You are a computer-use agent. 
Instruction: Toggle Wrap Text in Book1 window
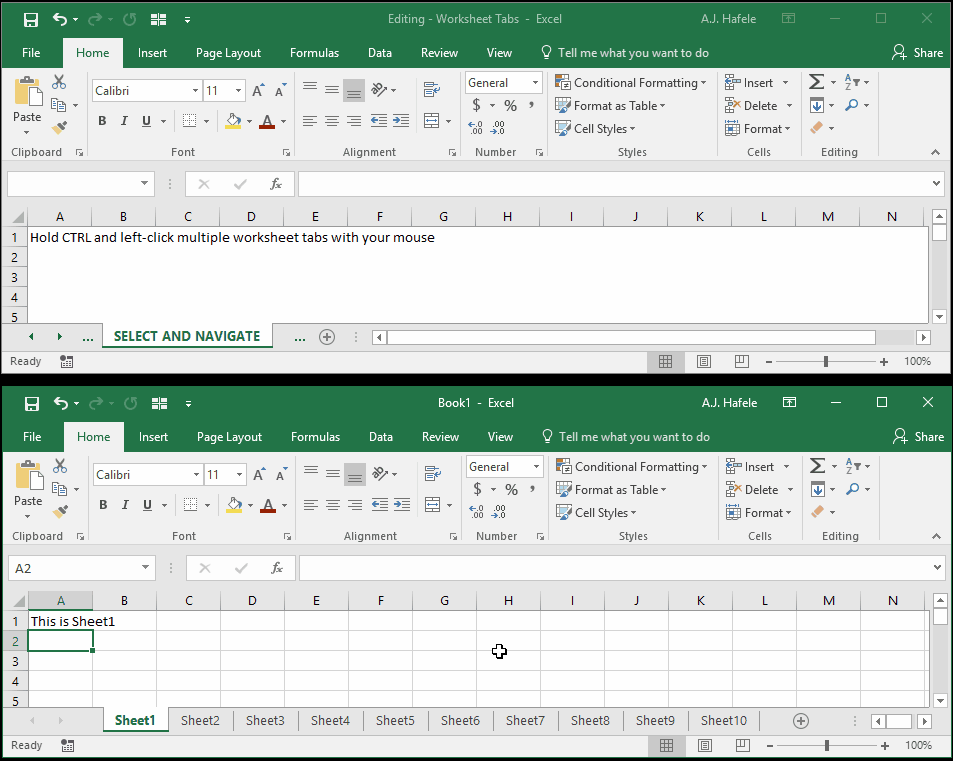click(433, 473)
